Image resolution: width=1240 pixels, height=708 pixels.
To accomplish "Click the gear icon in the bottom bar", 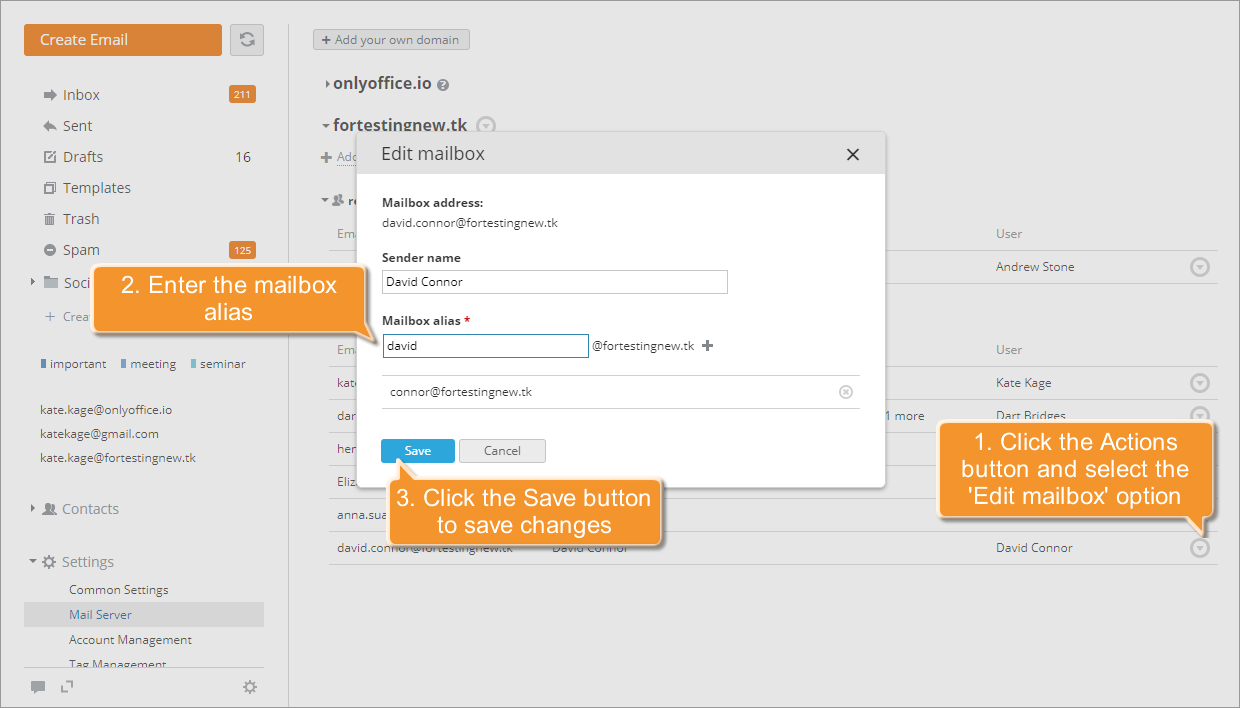I will pyautogui.click(x=249, y=687).
